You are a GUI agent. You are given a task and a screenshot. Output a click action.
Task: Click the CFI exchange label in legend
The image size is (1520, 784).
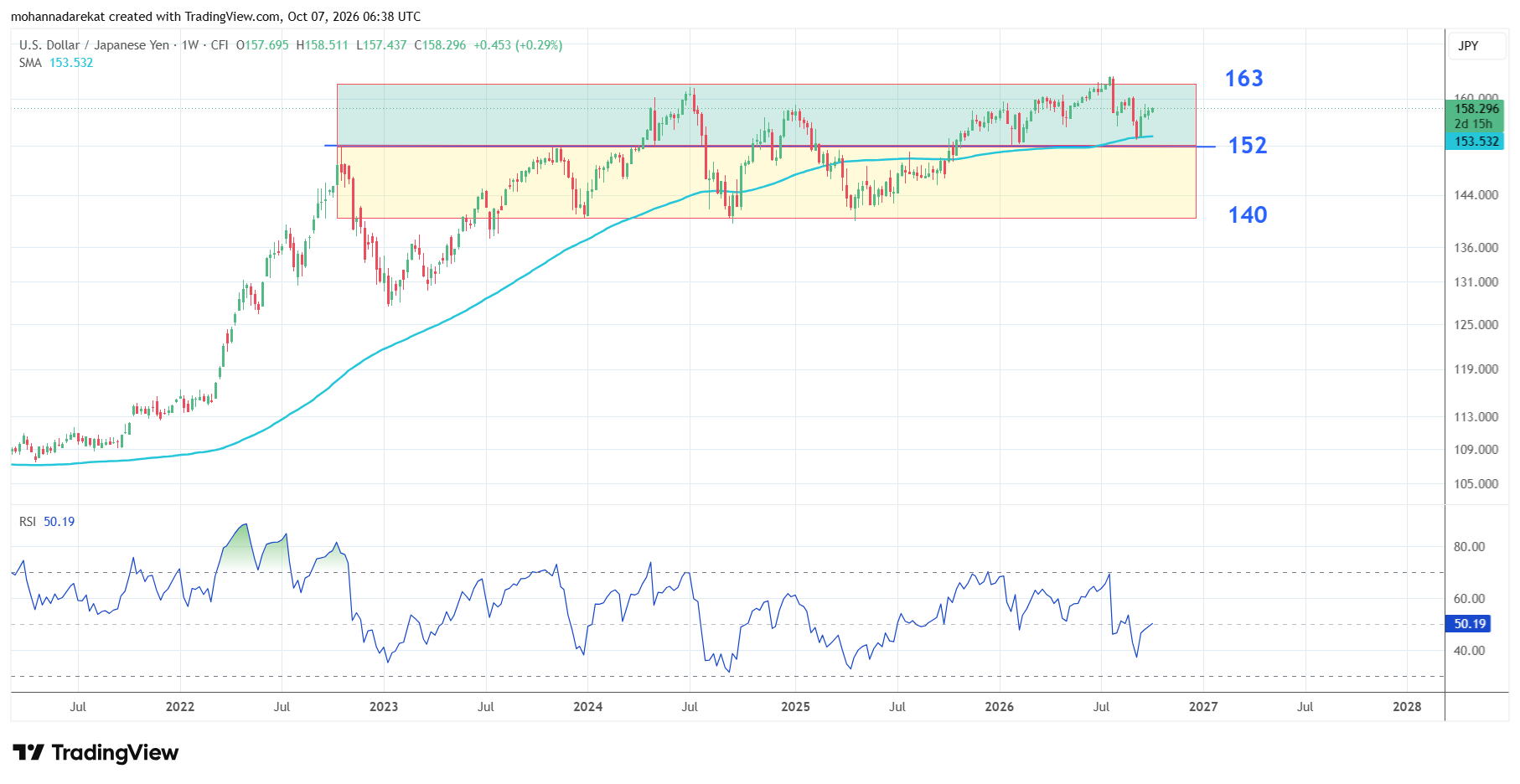click(220, 45)
